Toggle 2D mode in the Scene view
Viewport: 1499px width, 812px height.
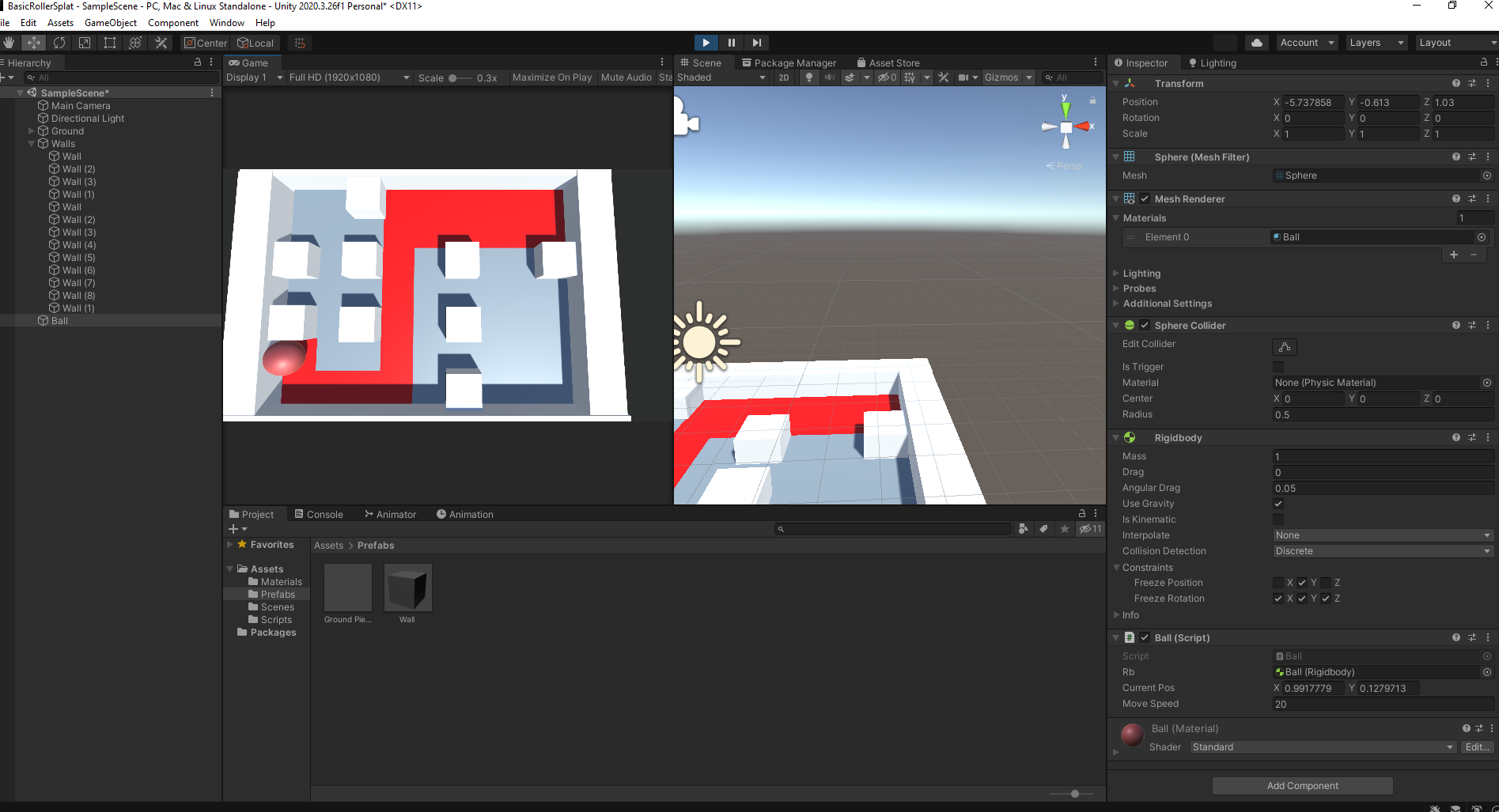(782, 77)
